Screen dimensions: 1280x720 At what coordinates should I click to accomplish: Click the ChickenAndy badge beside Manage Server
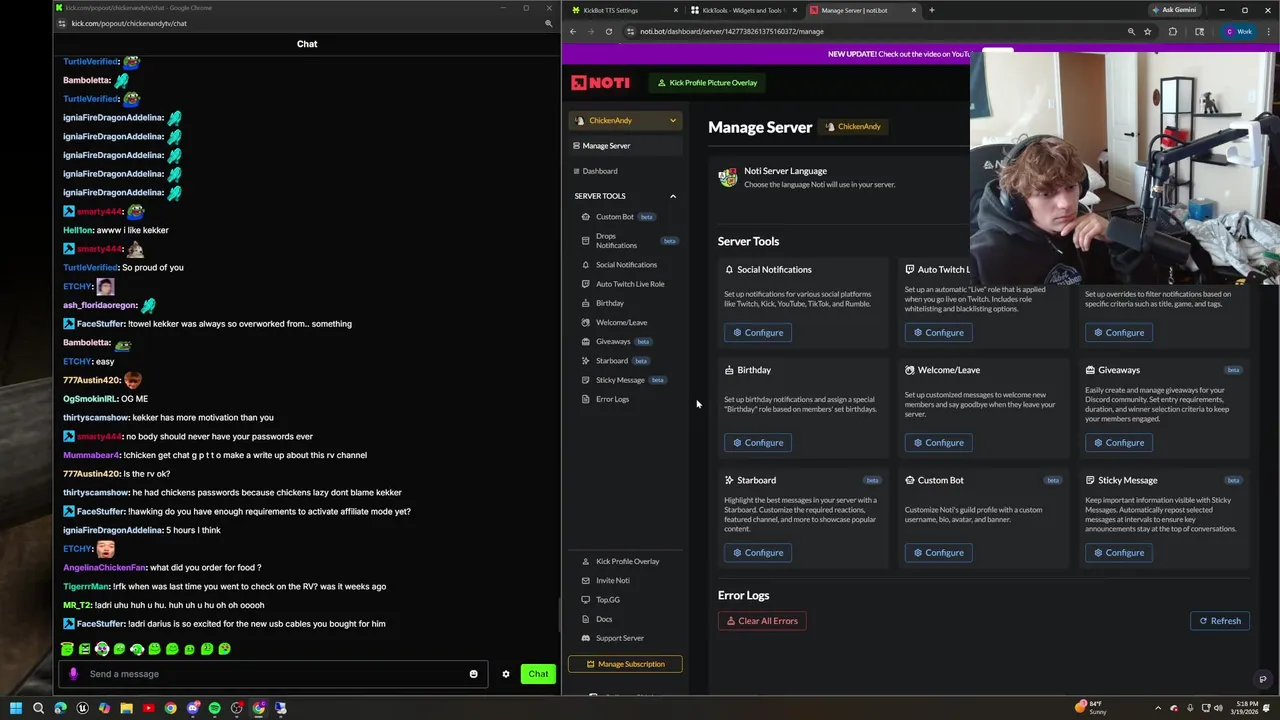pos(853,127)
